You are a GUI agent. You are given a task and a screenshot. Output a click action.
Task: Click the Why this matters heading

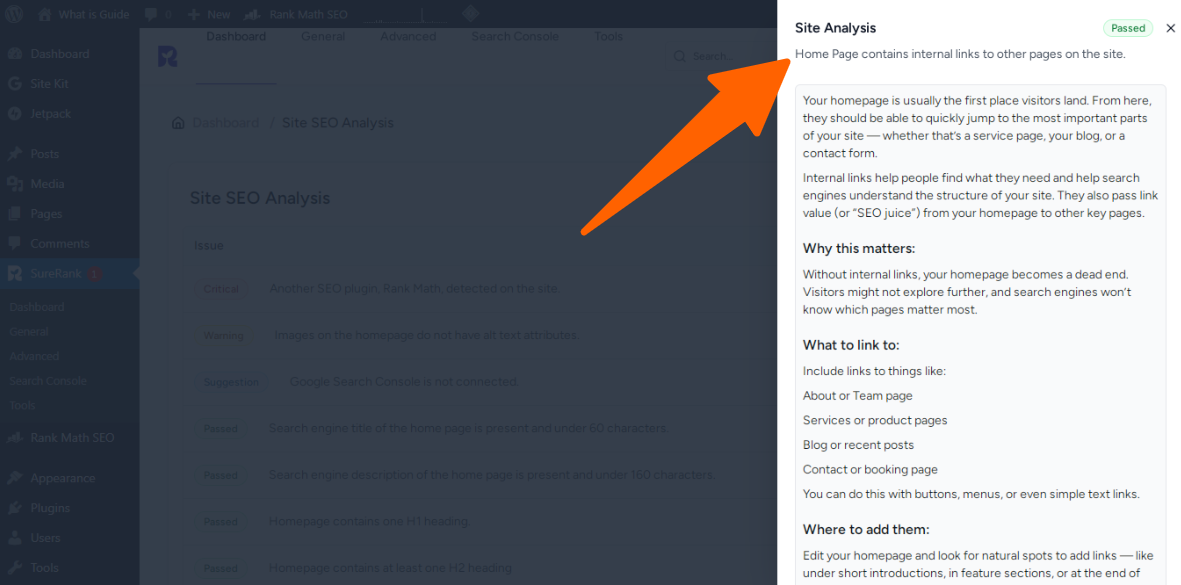pos(859,248)
